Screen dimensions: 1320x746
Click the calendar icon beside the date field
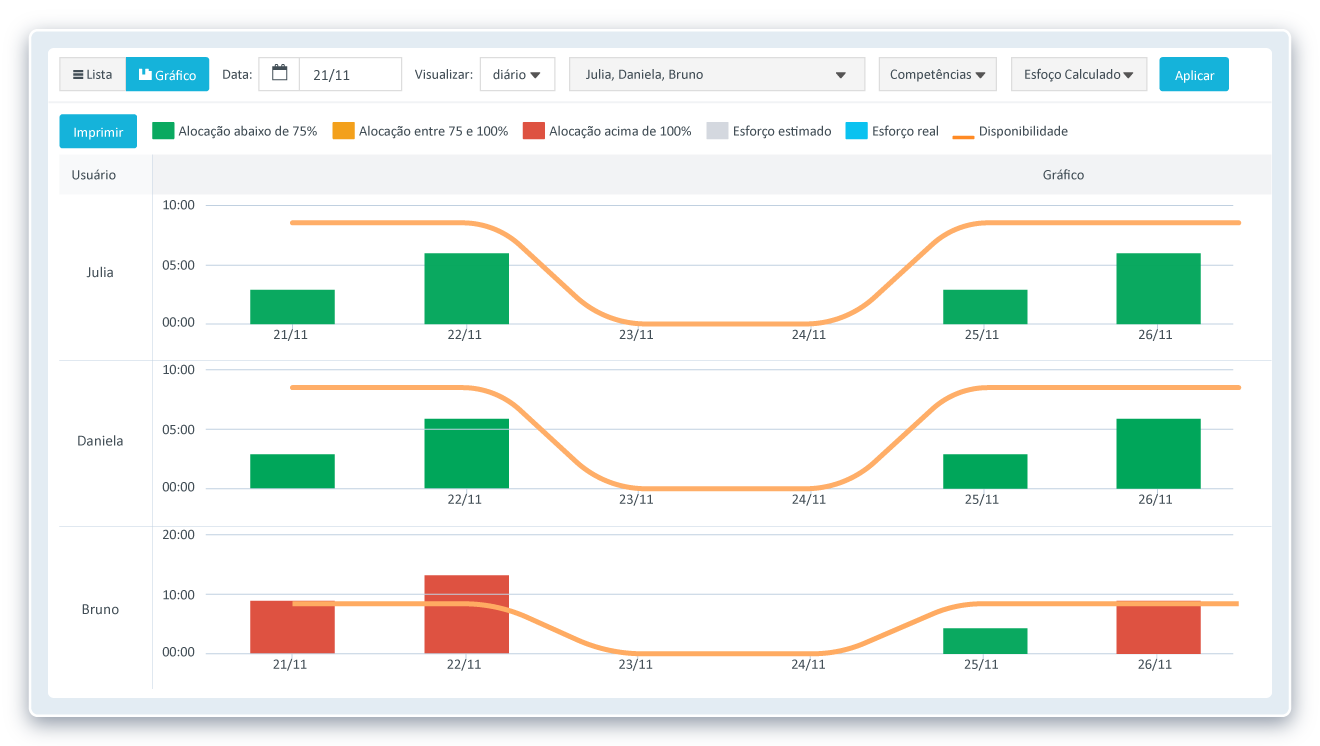[279, 74]
